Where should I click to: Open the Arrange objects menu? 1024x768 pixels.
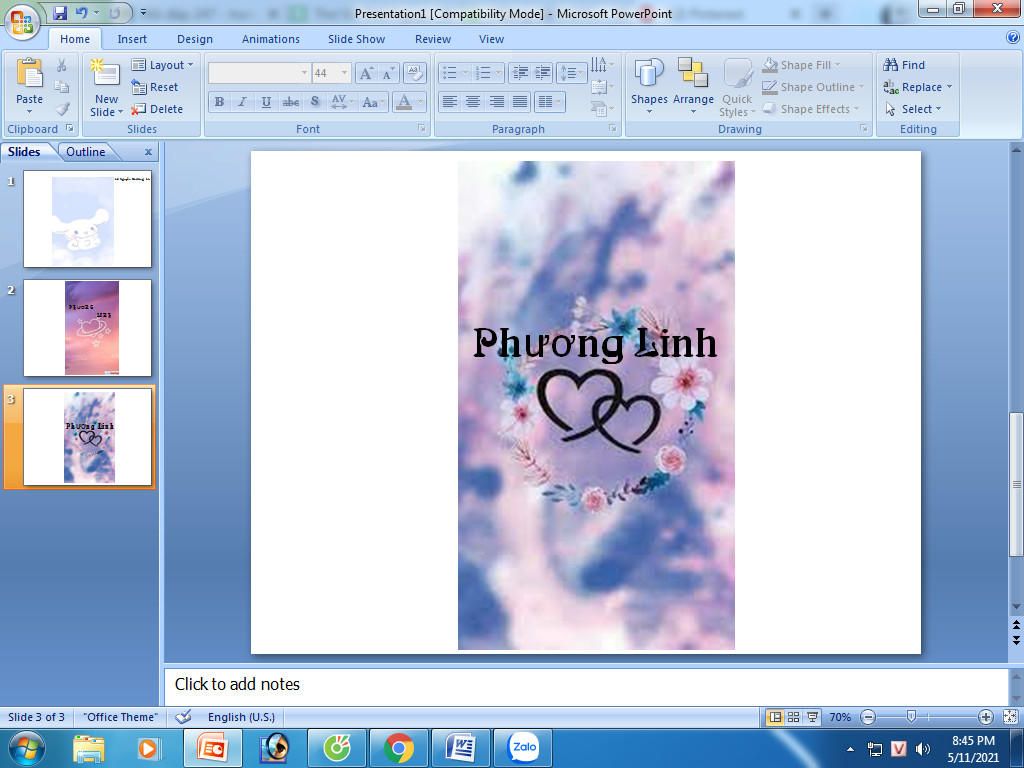click(693, 88)
